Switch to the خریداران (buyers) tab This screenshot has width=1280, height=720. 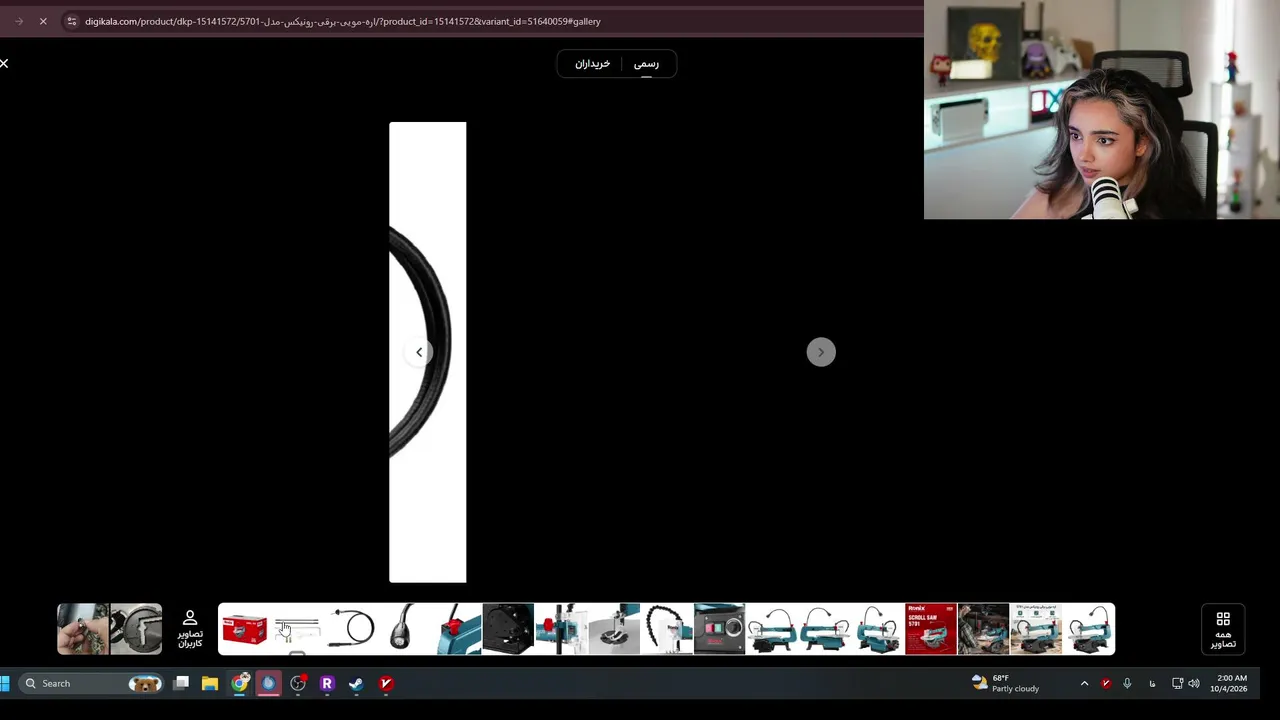pos(592,64)
